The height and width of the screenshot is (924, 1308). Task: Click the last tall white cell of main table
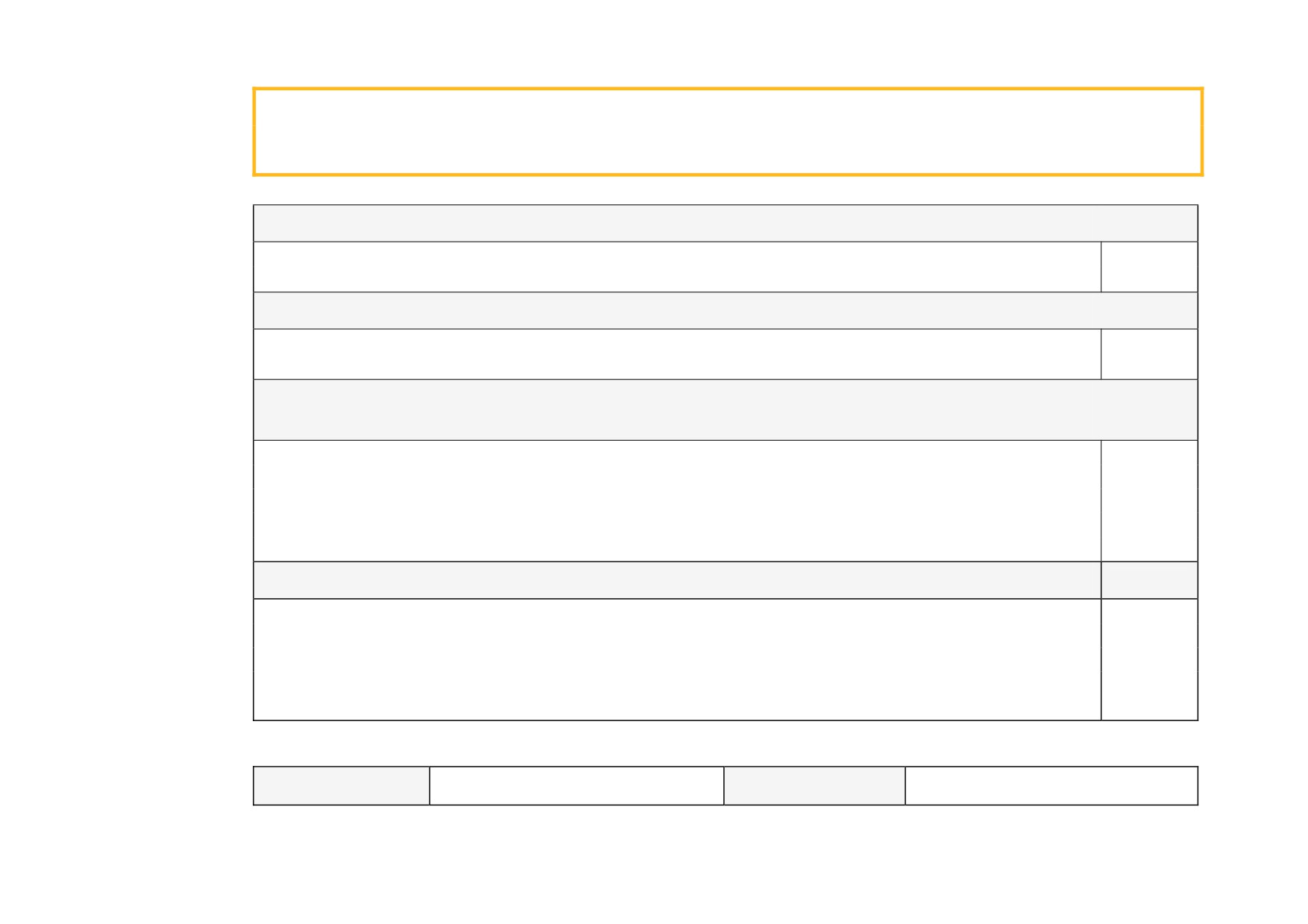[x=677, y=659]
